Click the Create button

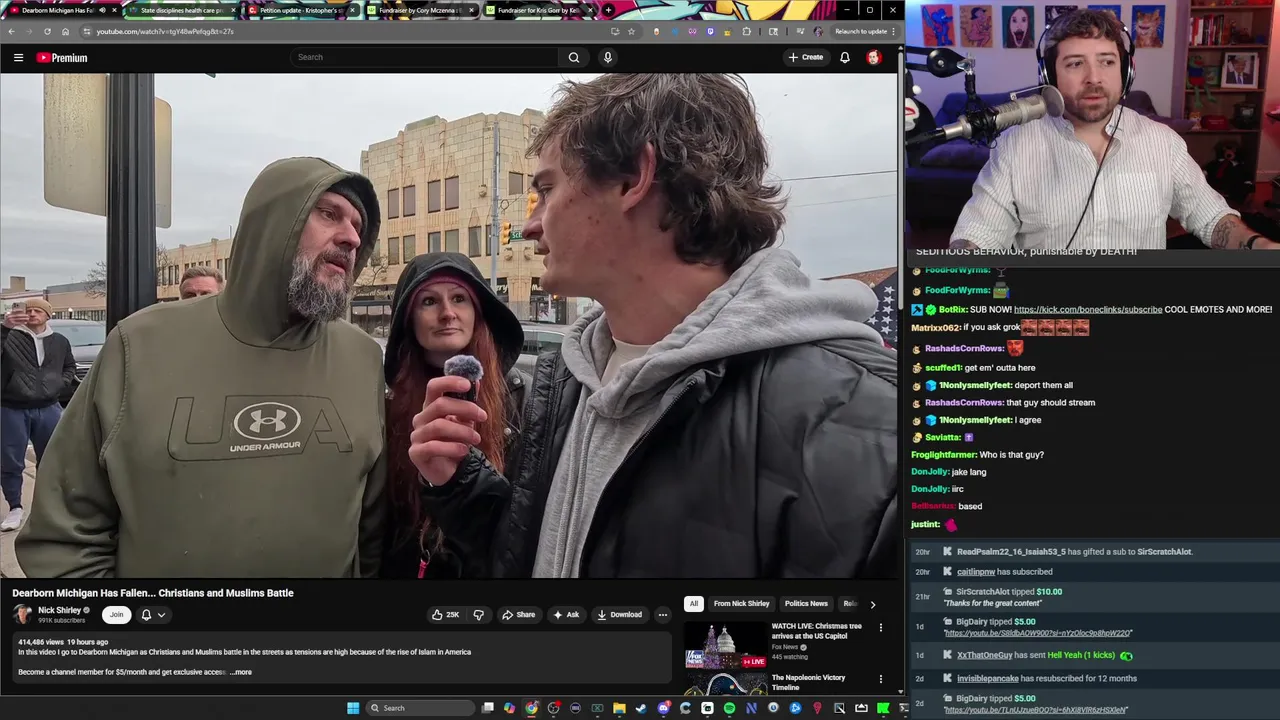(805, 57)
